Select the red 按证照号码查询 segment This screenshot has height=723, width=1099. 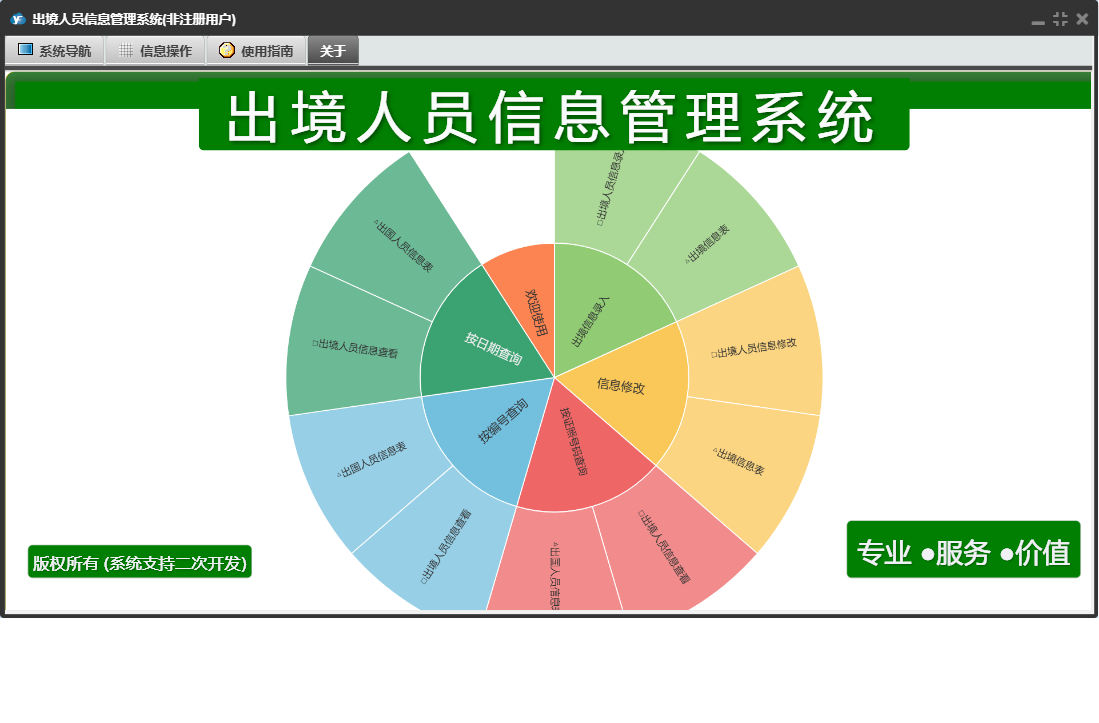[x=575, y=448]
